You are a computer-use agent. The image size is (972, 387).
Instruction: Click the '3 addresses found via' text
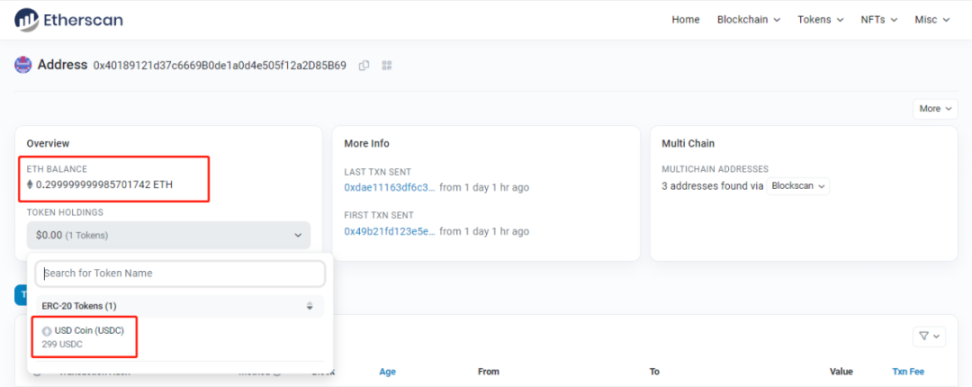(712, 185)
